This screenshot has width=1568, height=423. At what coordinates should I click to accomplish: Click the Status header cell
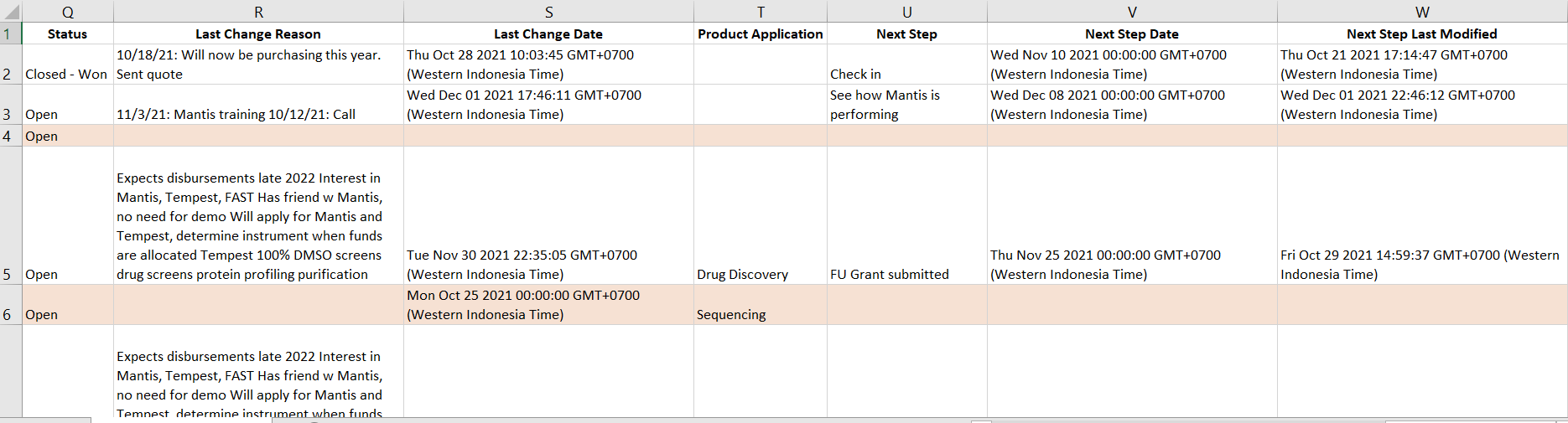(x=68, y=34)
